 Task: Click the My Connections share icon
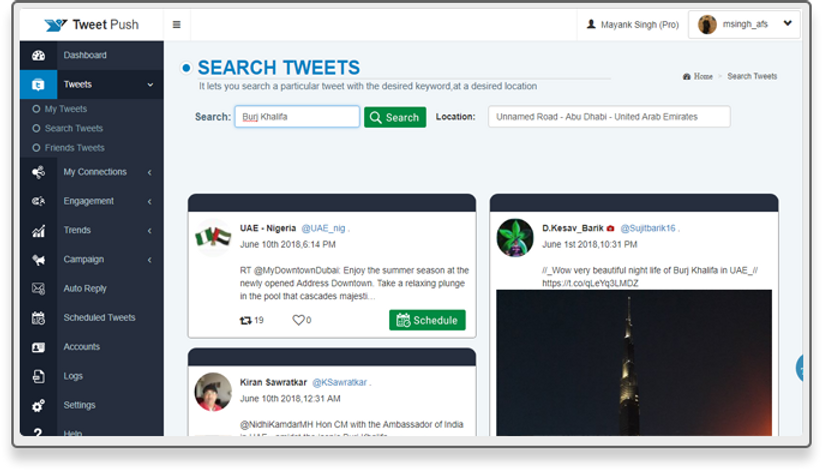pos(38,172)
